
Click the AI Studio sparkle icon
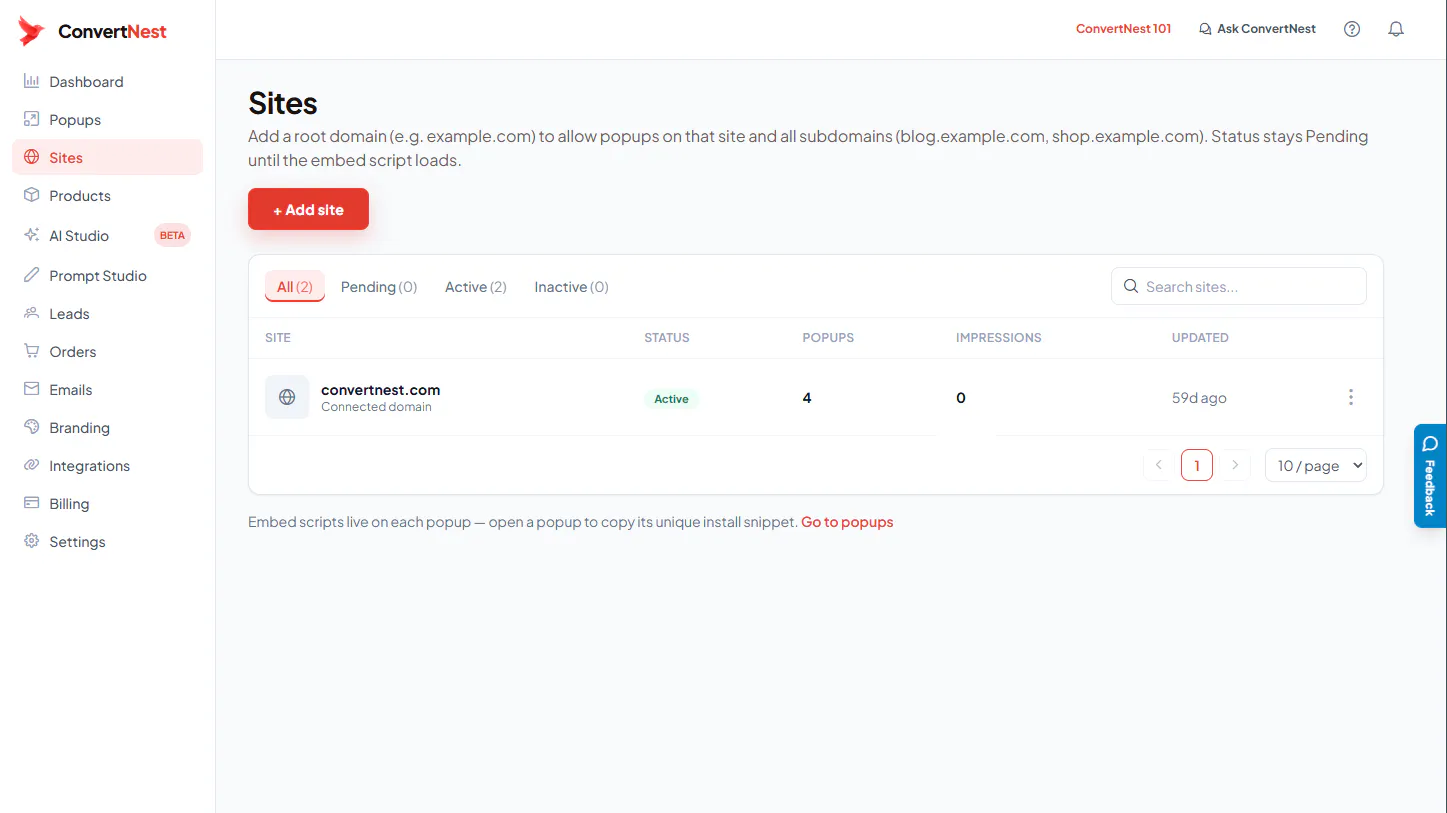tap(32, 235)
